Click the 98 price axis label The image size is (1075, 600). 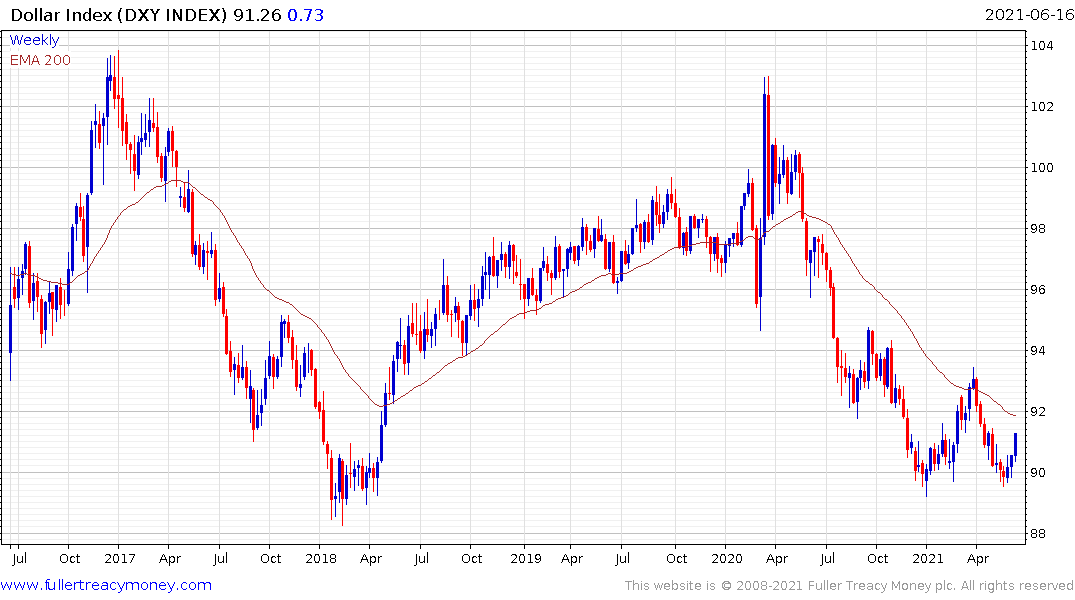[x=1038, y=228]
